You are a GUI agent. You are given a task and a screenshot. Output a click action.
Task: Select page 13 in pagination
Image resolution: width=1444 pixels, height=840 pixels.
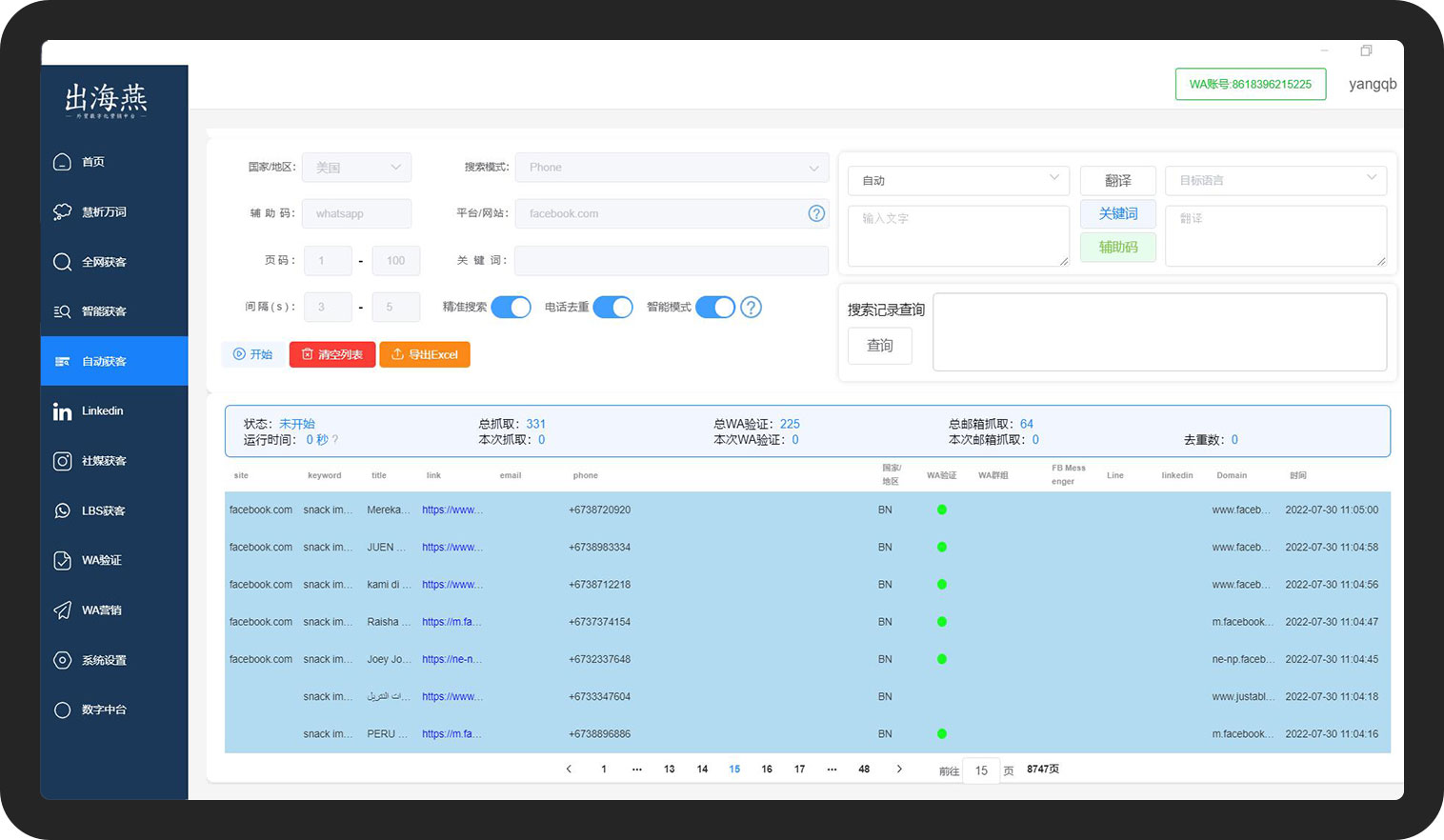click(670, 770)
